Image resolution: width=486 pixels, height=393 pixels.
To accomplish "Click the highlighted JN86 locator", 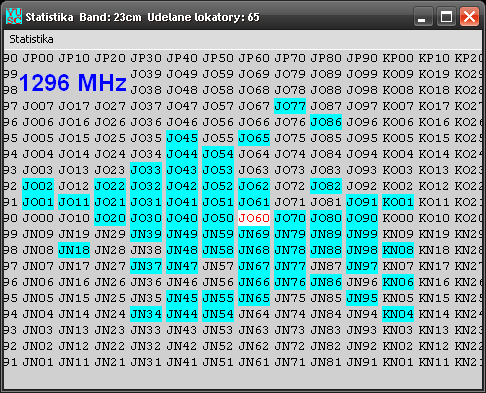I will [x=326, y=282].
